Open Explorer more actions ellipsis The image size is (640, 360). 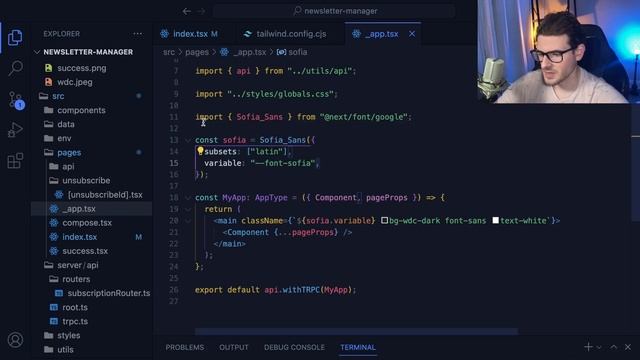click(x=138, y=34)
